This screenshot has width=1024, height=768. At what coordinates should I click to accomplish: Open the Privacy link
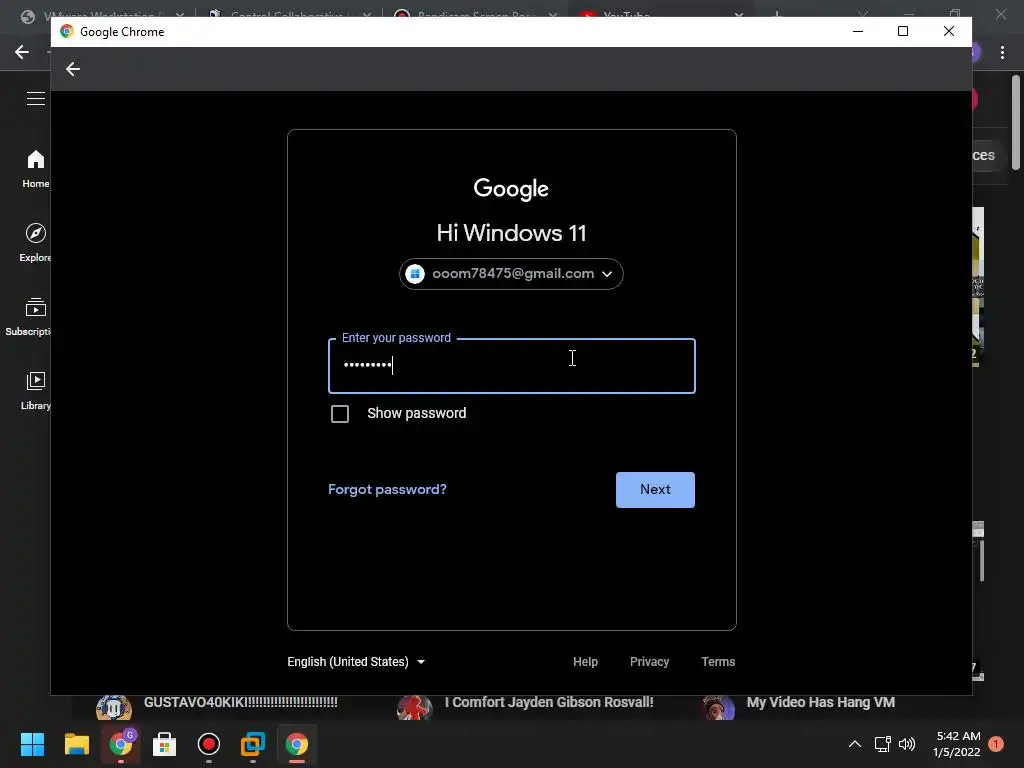(649, 662)
